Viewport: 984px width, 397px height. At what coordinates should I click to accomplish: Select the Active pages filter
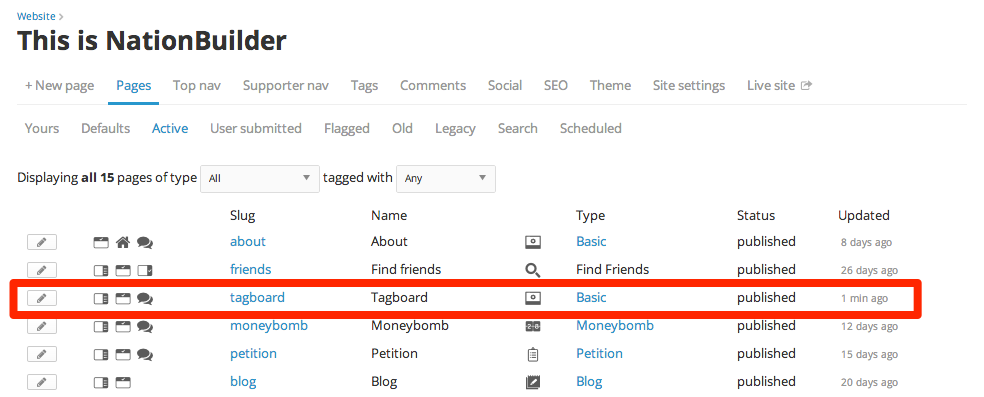point(170,129)
